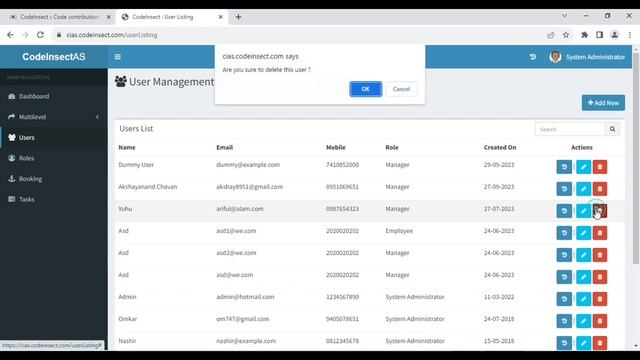Open Booking in the sidebar
Viewport: 640px width, 360px height.
[x=54, y=179]
